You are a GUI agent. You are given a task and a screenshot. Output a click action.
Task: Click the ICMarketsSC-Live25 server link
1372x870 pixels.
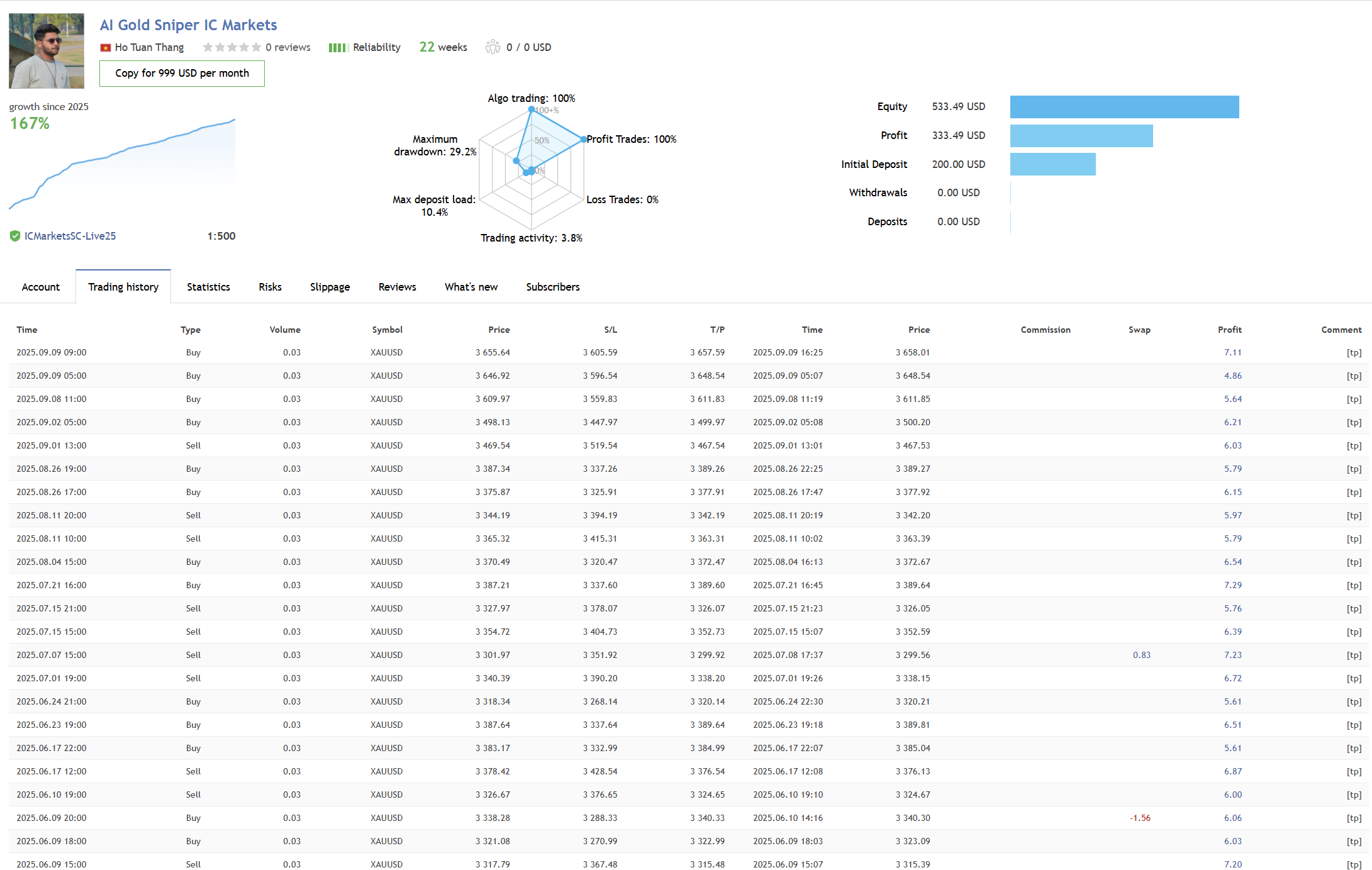[x=70, y=236]
